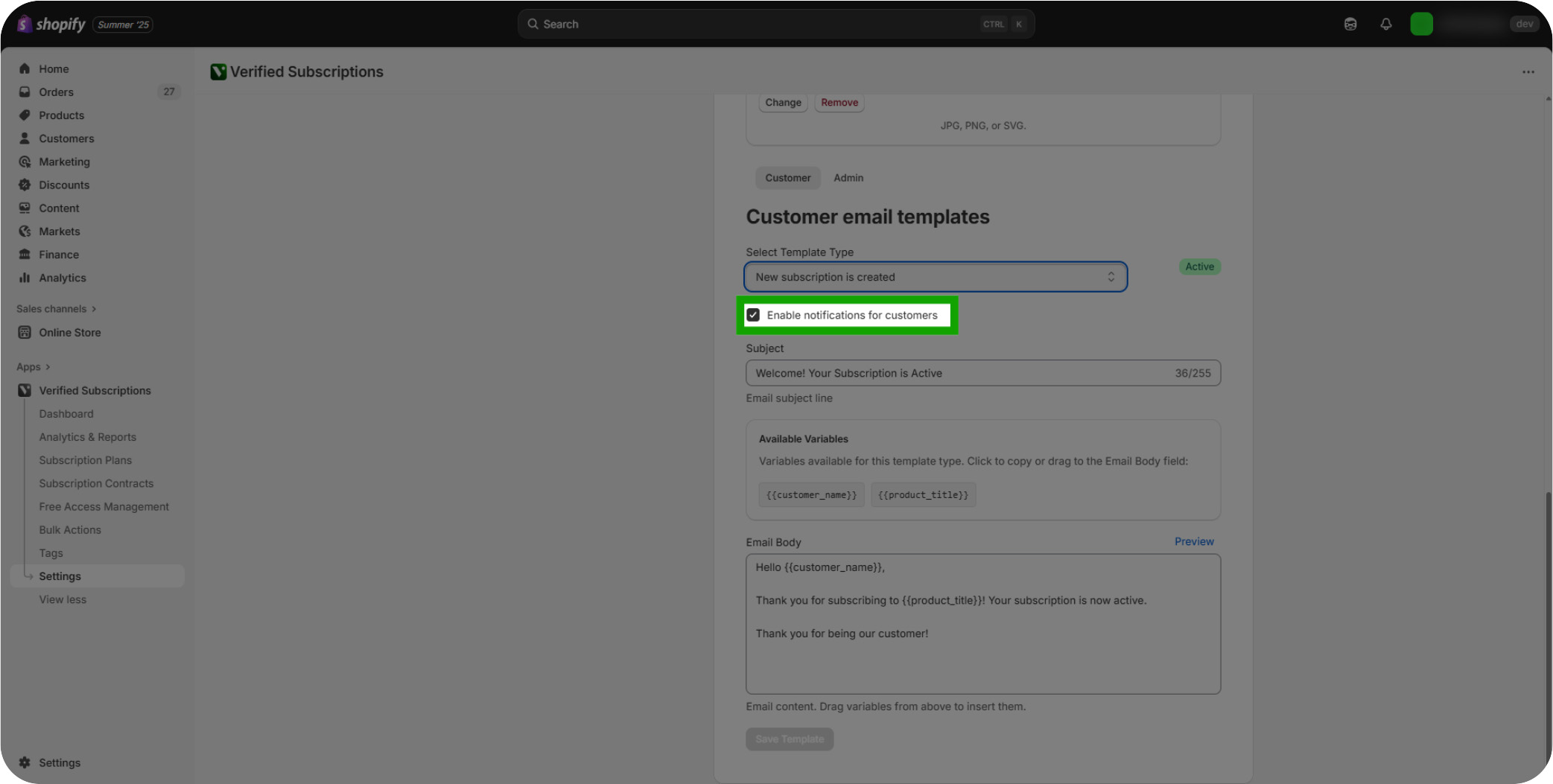Viewport: 1553px width, 784px height.
Task: Click the Verified Subscriptions sidebar app icon
Action: point(25,390)
